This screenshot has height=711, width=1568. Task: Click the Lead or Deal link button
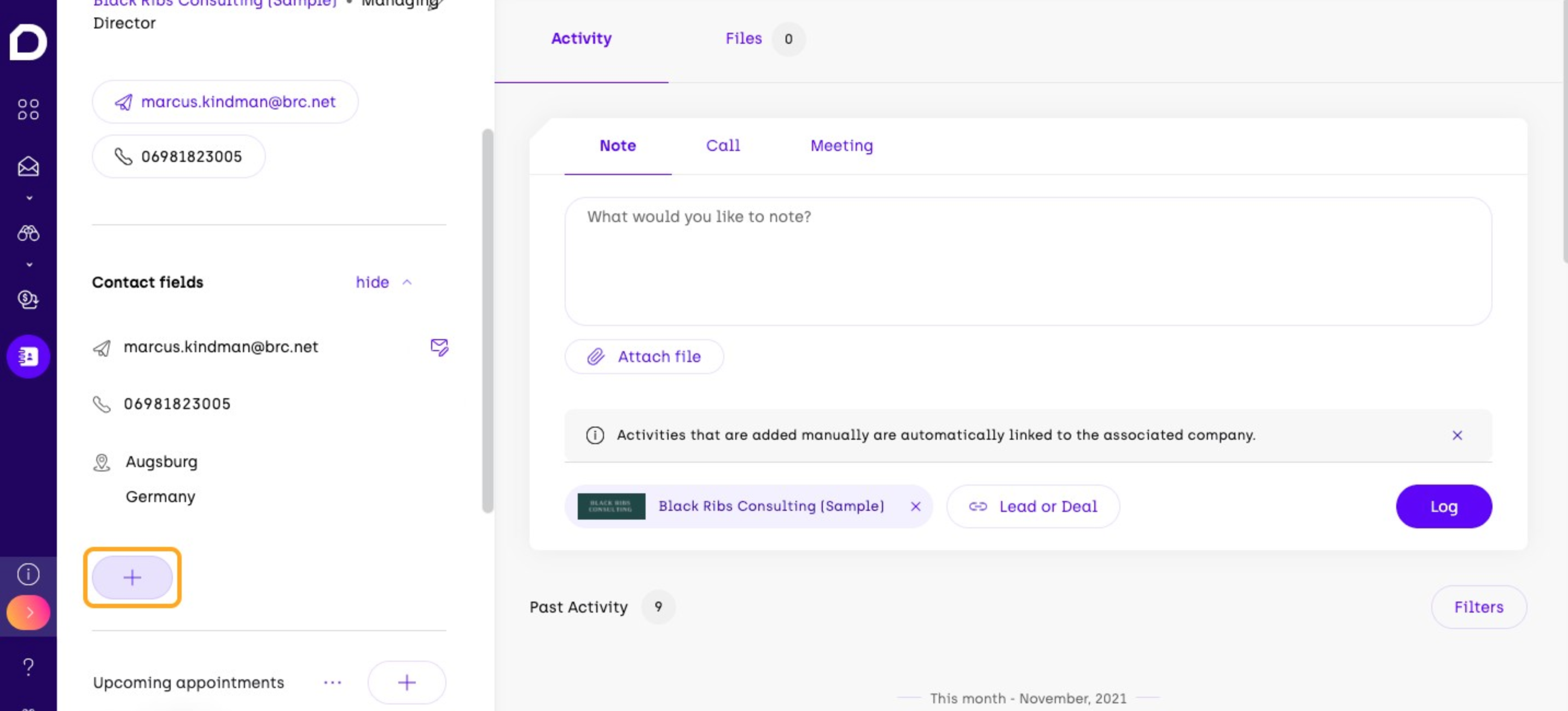click(x=1033, y=506)
